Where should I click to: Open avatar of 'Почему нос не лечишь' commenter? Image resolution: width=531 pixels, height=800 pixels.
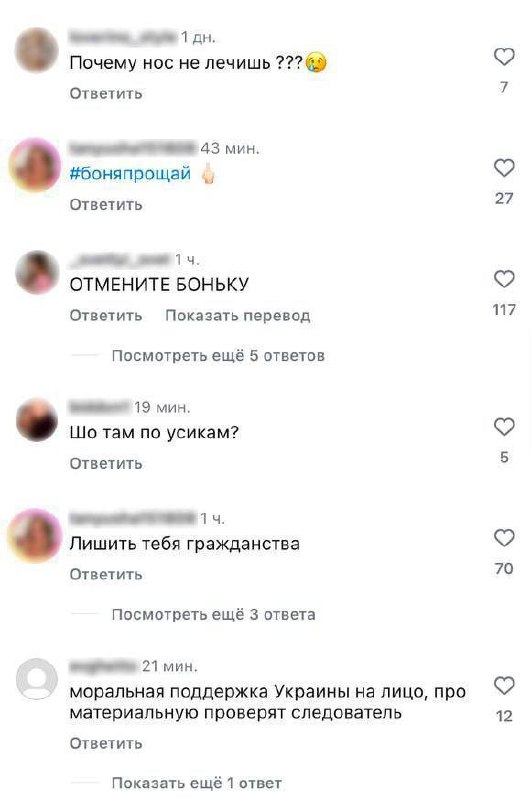coord(36,50)
